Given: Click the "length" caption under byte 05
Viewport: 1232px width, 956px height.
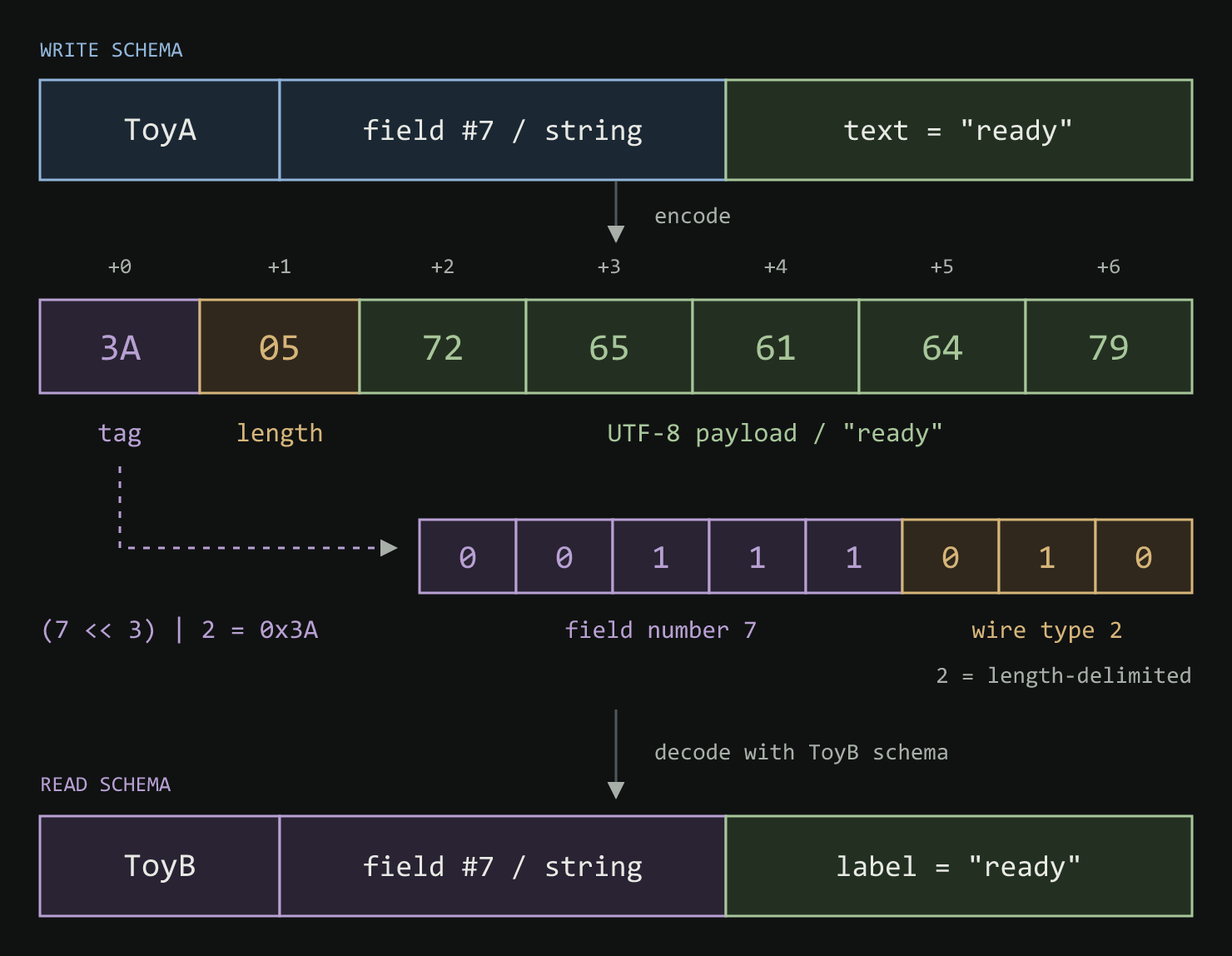Looking at the screenshot, I should (280, 433).
